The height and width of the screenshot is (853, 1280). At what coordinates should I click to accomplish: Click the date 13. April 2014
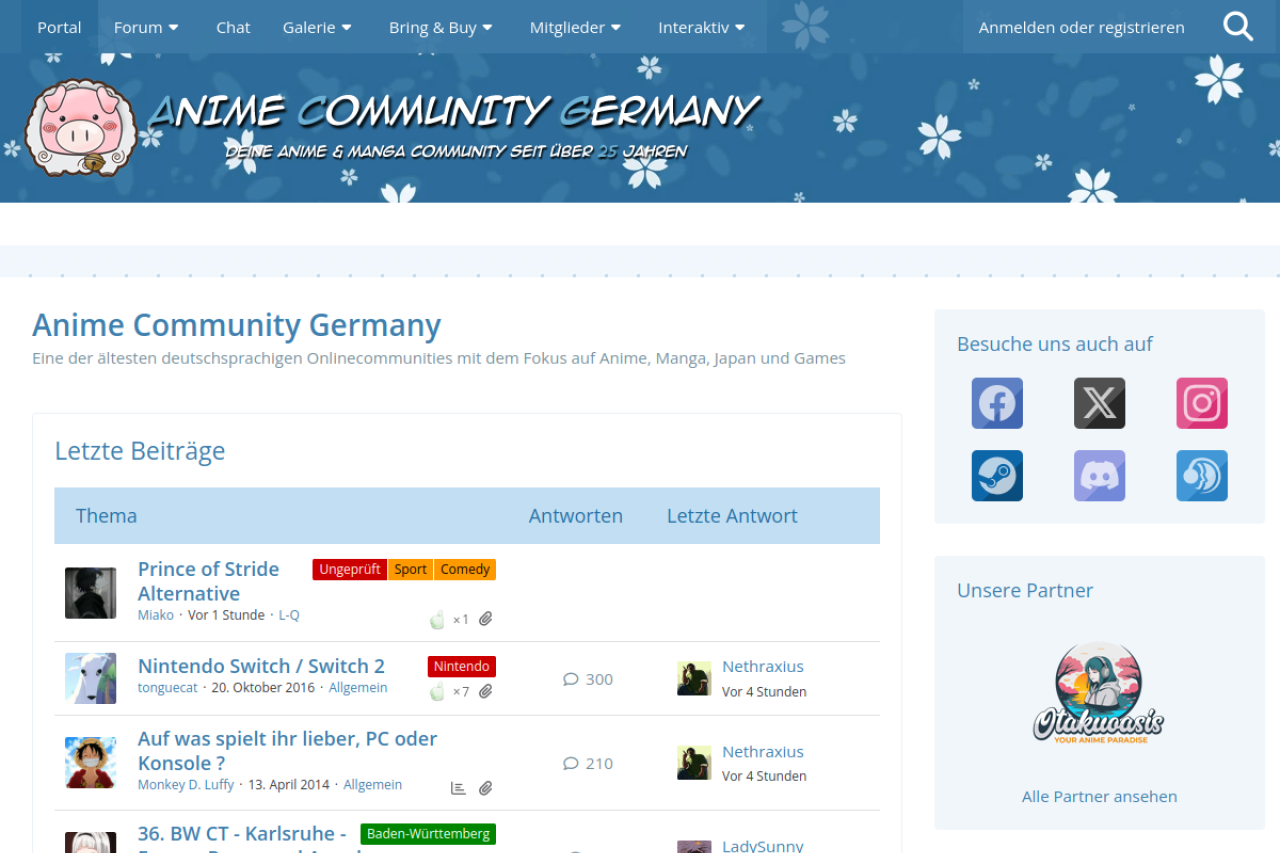[289, 785]
